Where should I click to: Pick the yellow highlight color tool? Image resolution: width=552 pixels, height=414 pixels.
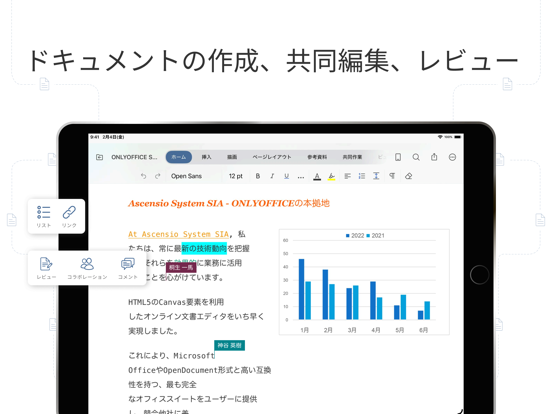(331, 176)
